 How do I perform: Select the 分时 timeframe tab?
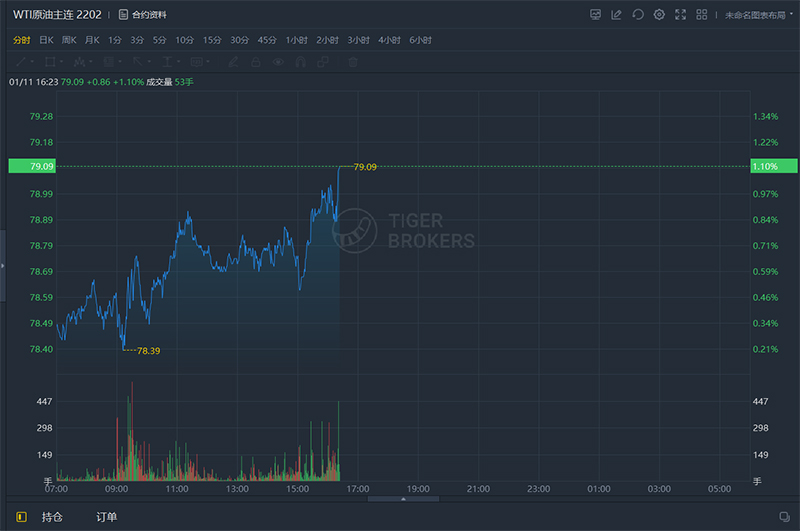pos(21,40)
